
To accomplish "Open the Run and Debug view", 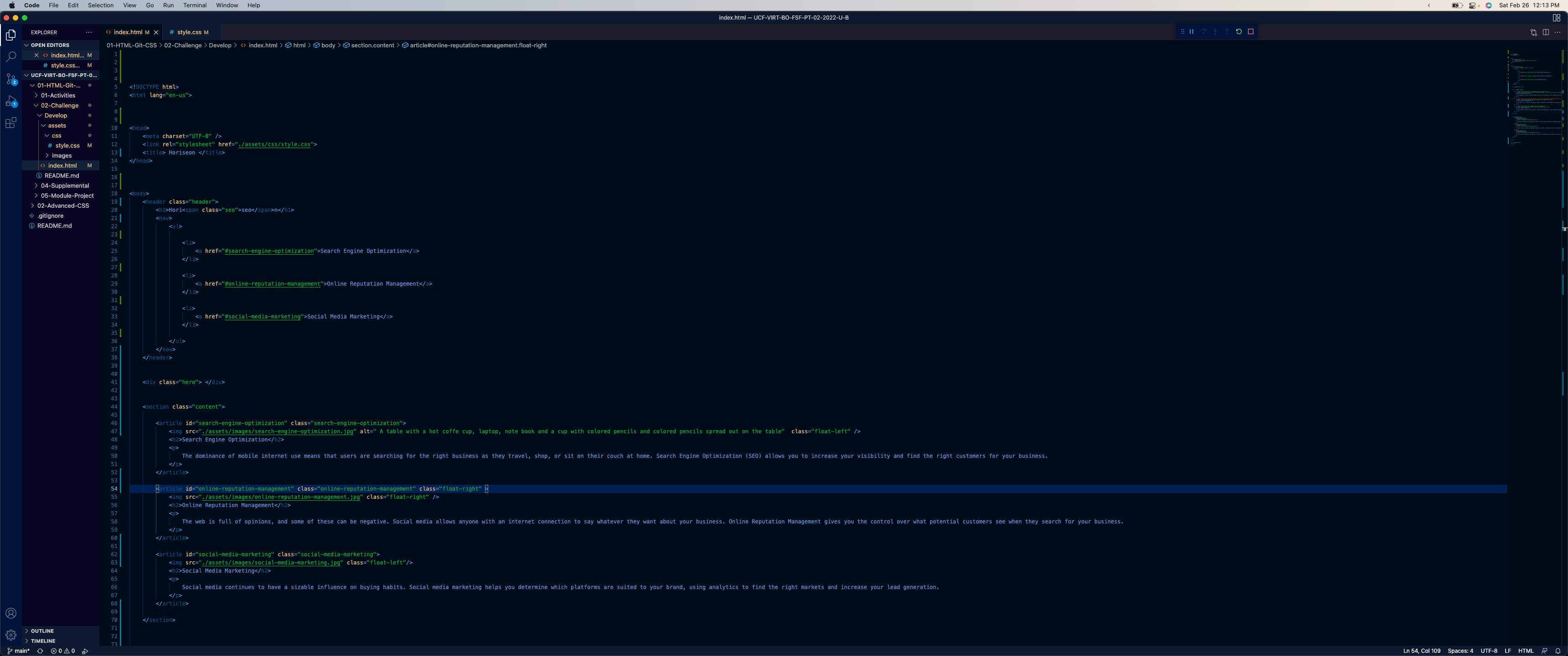I will pyautogui.click(x=11, y=101).
